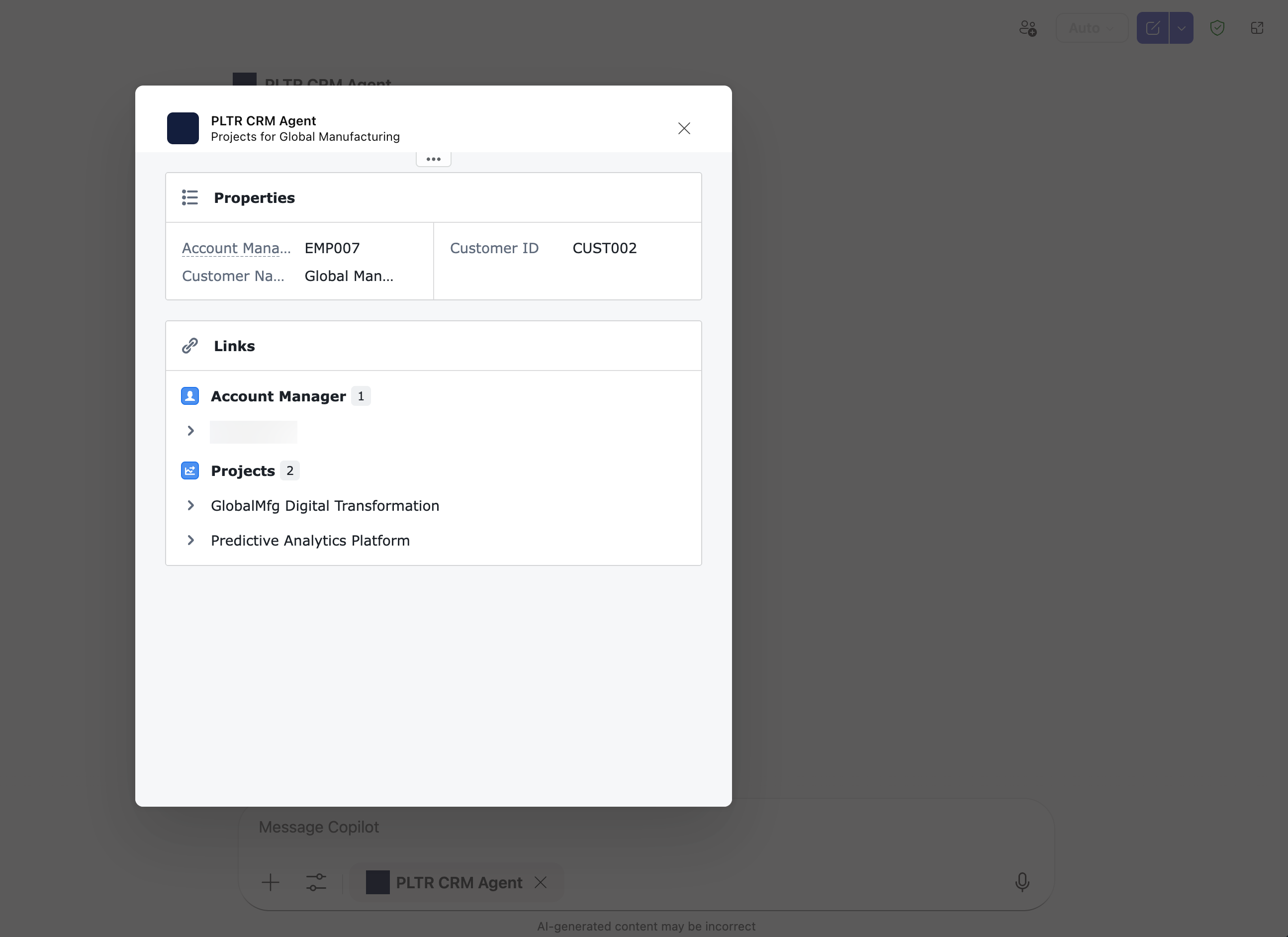Click the plus icon in the message bar
The width and height of the screenshot is (1288, 937).
pyautogui.click(x=271, y=882)
